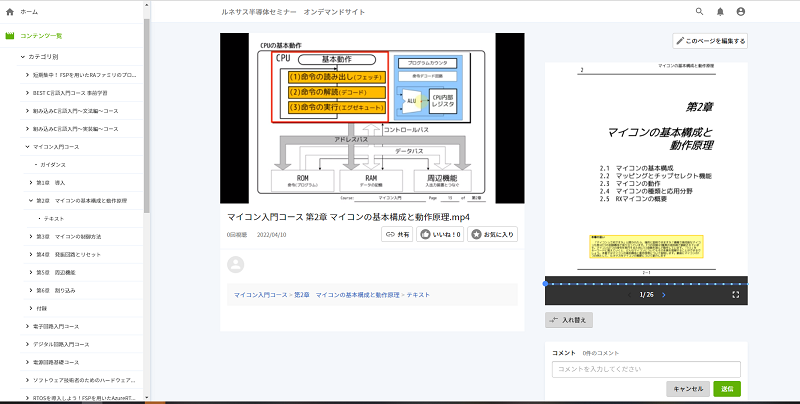Click the video title ending .mp4
This screenshot has height=404, width=800.
[348, 217]
